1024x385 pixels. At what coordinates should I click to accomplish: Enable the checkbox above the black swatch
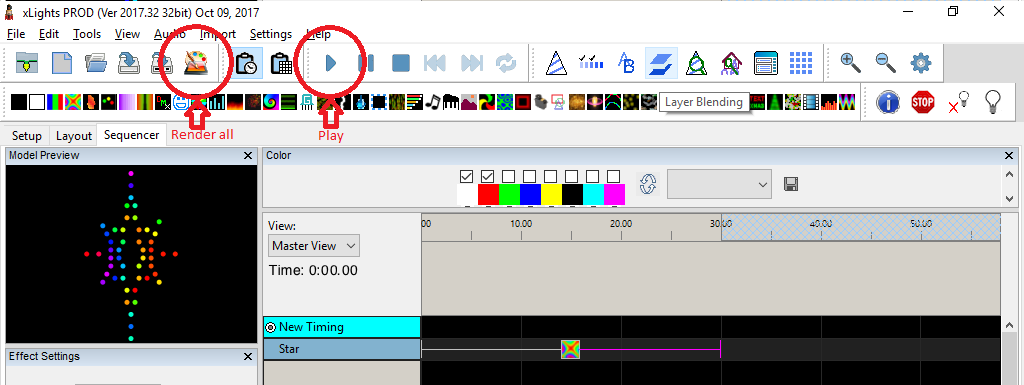(571, 177)
